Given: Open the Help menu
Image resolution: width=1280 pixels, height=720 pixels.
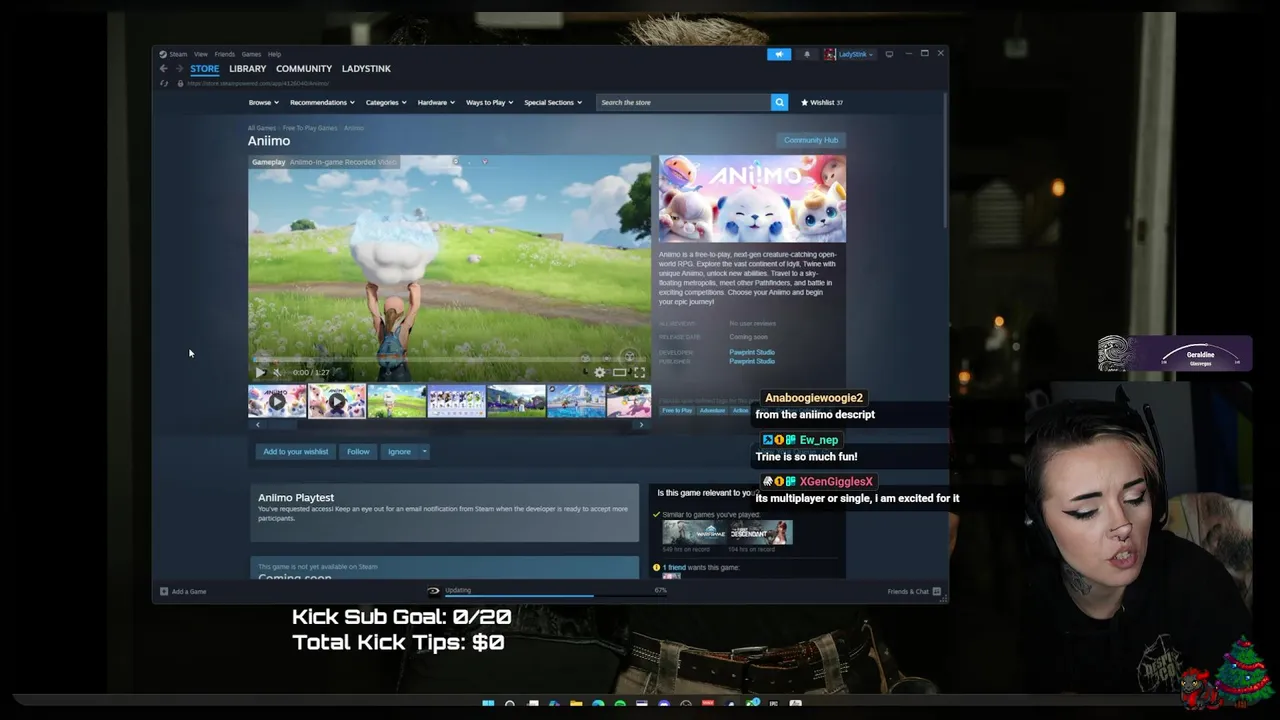Looking at the screenshot, I should [x=274, y=54].
